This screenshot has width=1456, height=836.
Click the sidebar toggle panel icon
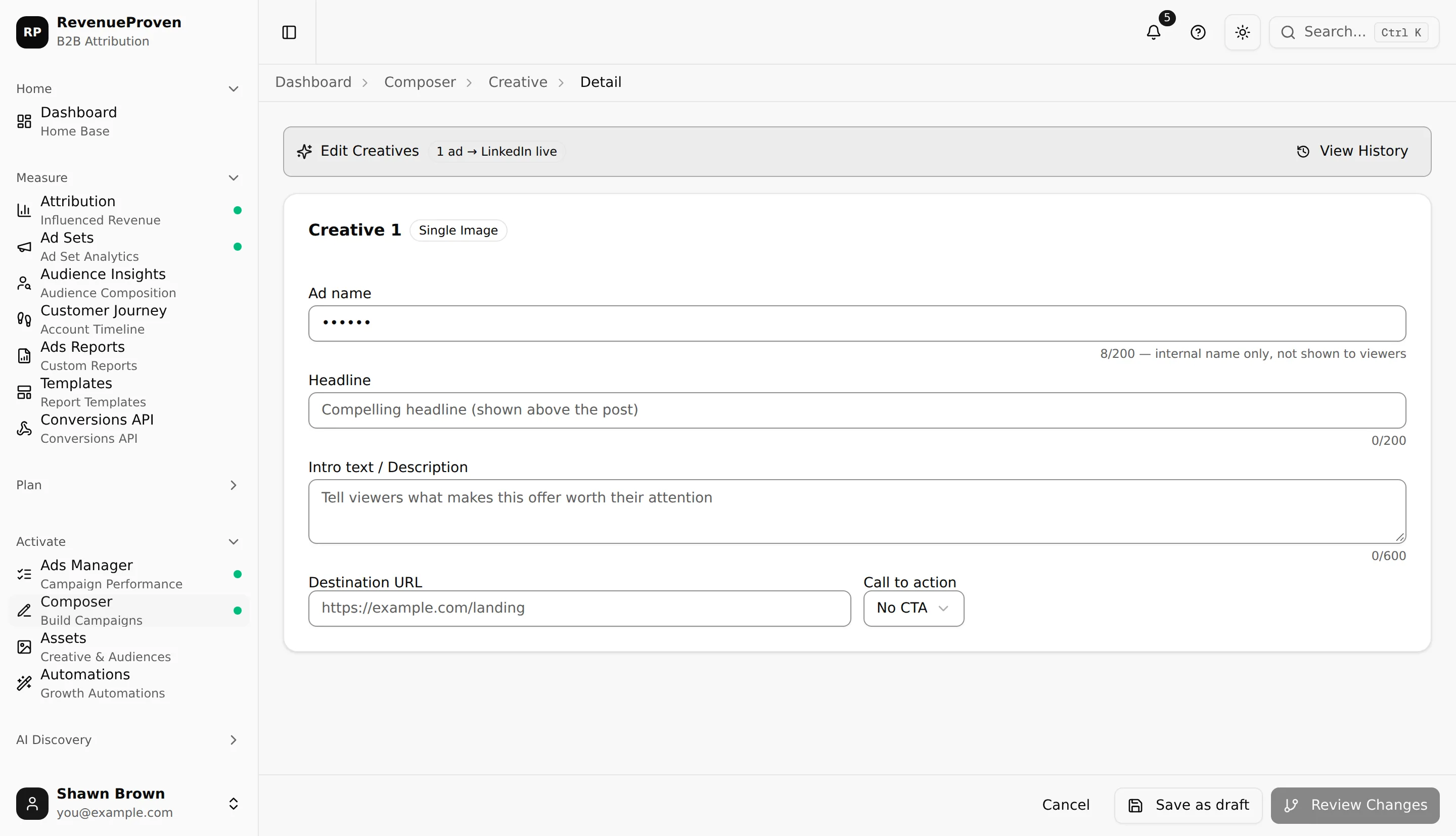point(289,32)
